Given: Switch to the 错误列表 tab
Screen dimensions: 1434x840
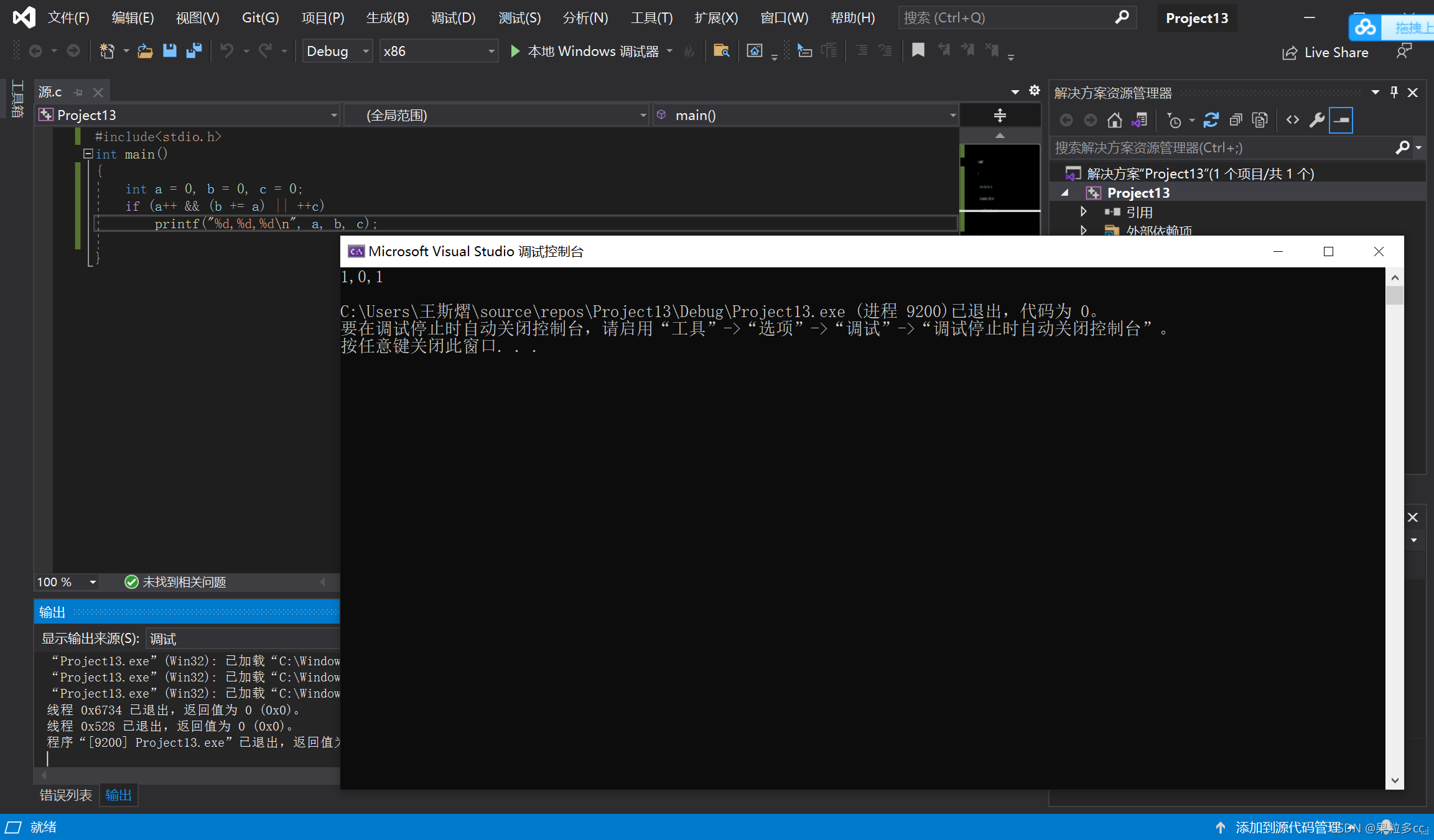Looking at the screenshot, I should click(65, 795).
